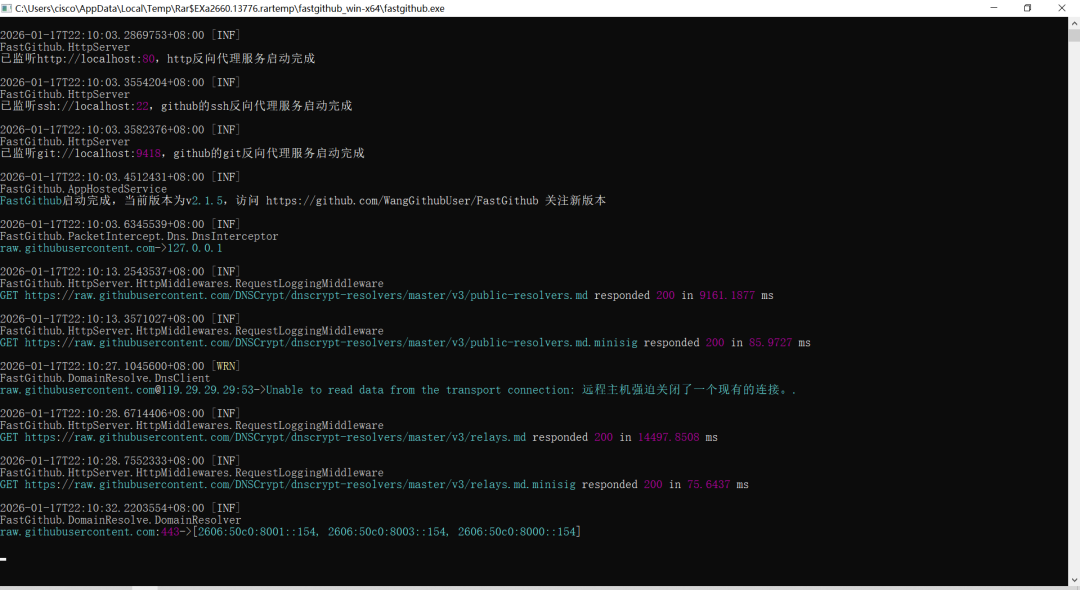Click the relays.md URL responded in 14497.8508 ms
Screen dimensions: 1080x590
[276, 437]
